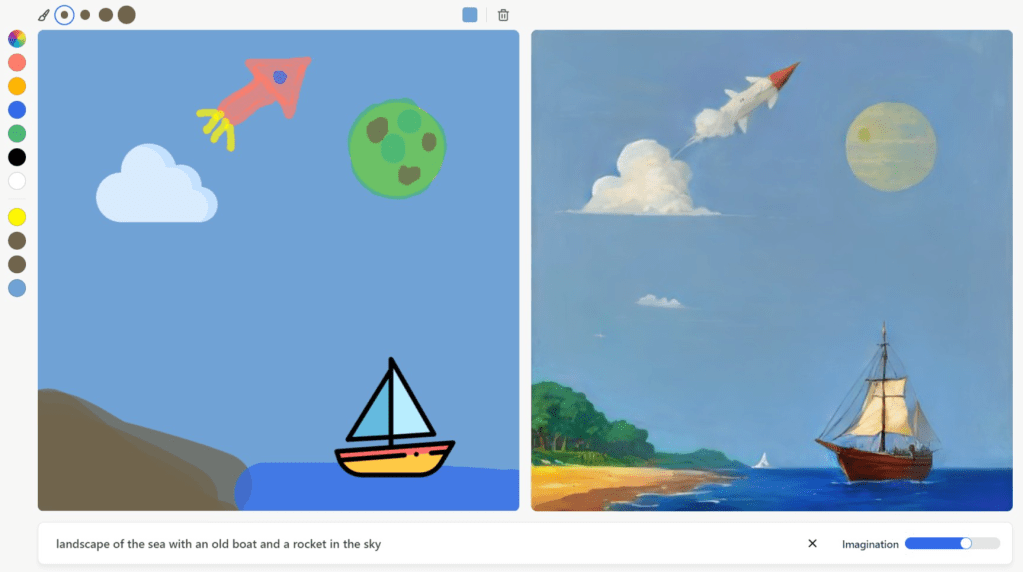Select the royal blue color swatch

[x=17, y=110]
